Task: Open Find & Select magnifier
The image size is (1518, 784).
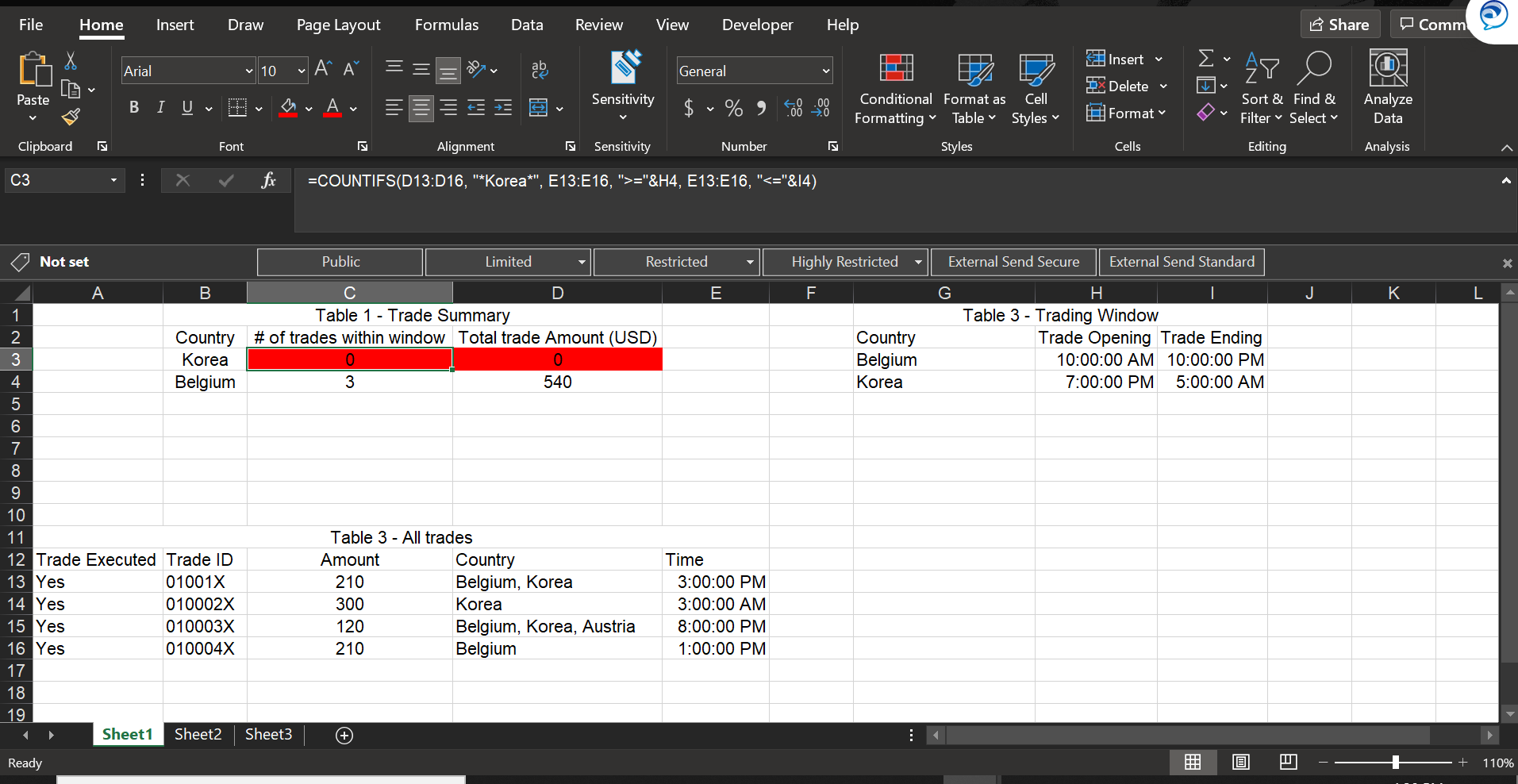Action: (1314, 89)
